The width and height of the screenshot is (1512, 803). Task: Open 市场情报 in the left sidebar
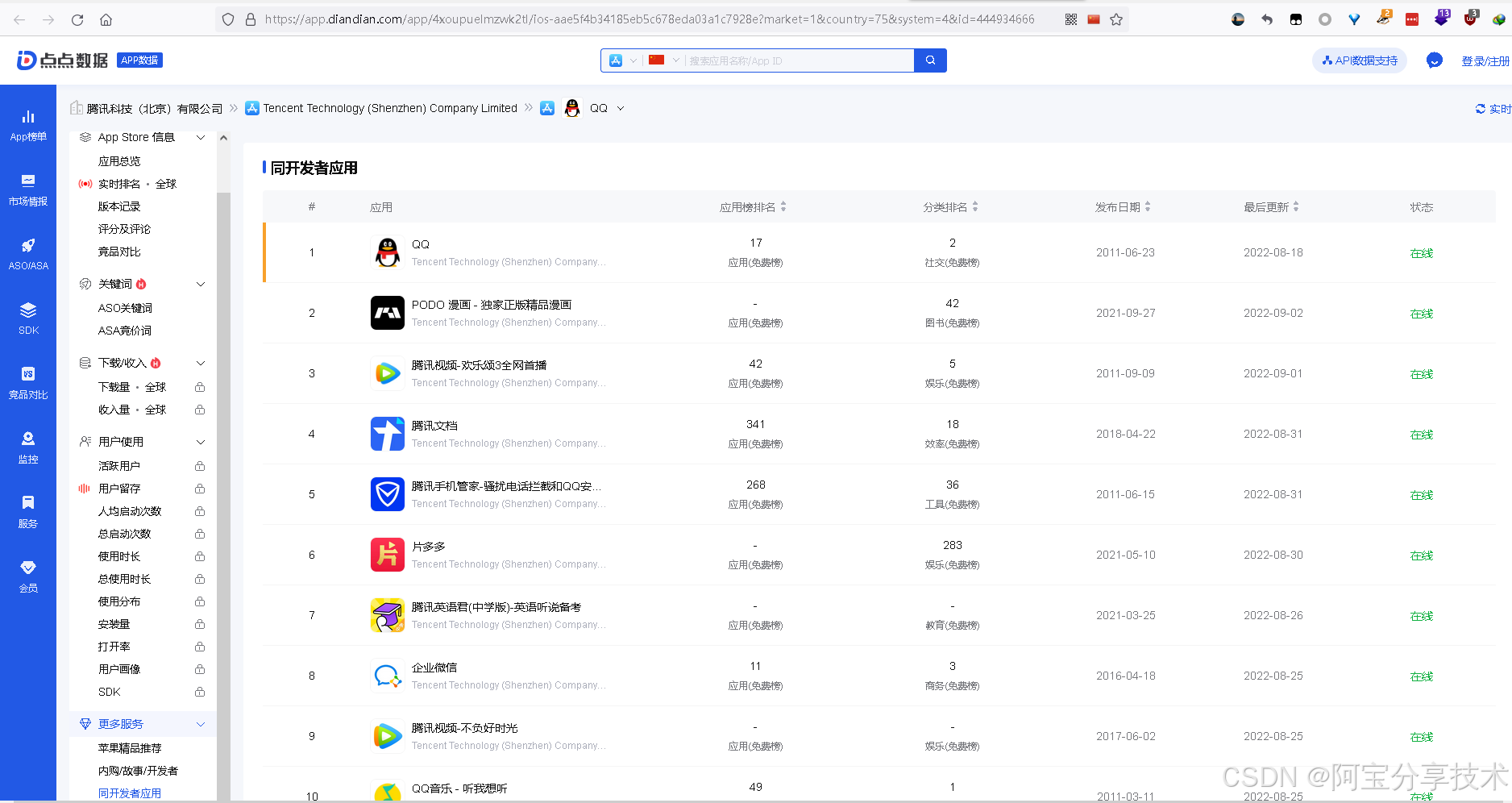point(28,190)
